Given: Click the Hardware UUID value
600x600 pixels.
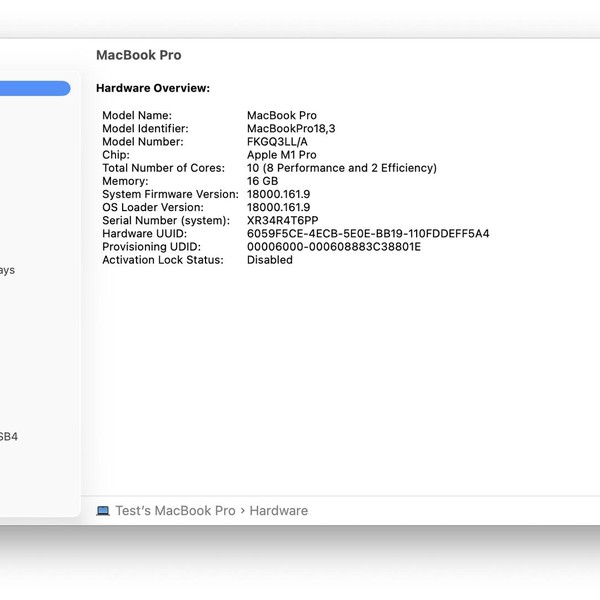Looking at the screenshot, I should 368,233.
